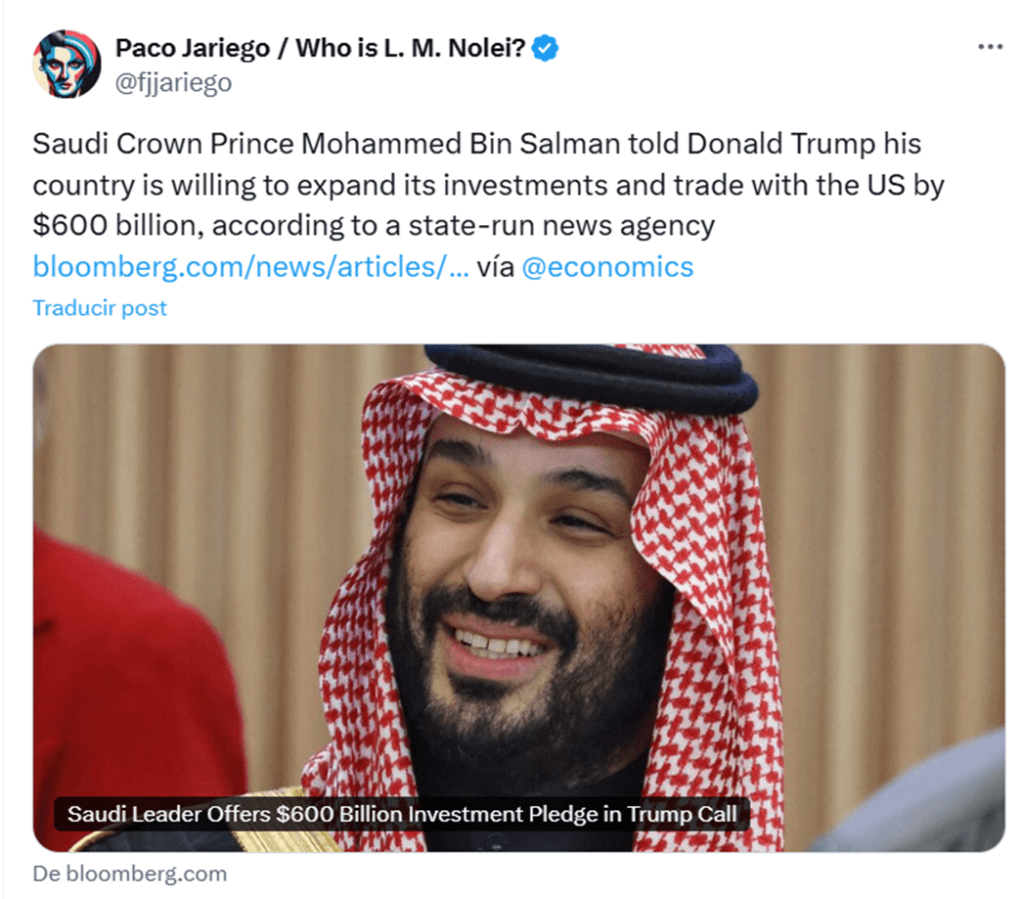This screenshot has height=899, width=1023.
Task: Open Paco Jariego's profile avatar
Action: click(67, 64)
